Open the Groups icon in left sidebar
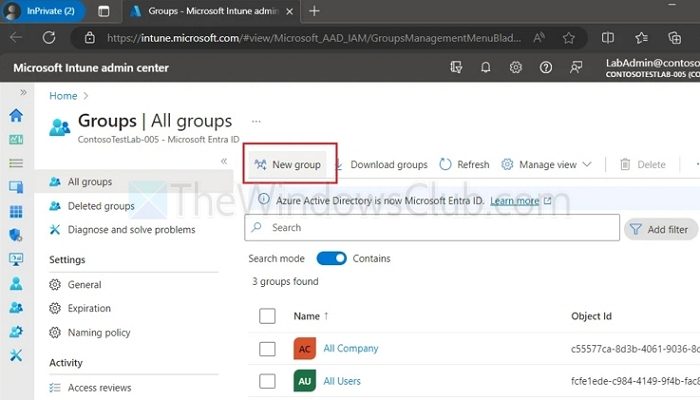Screen dimensions: 700x400 [16, 307]
